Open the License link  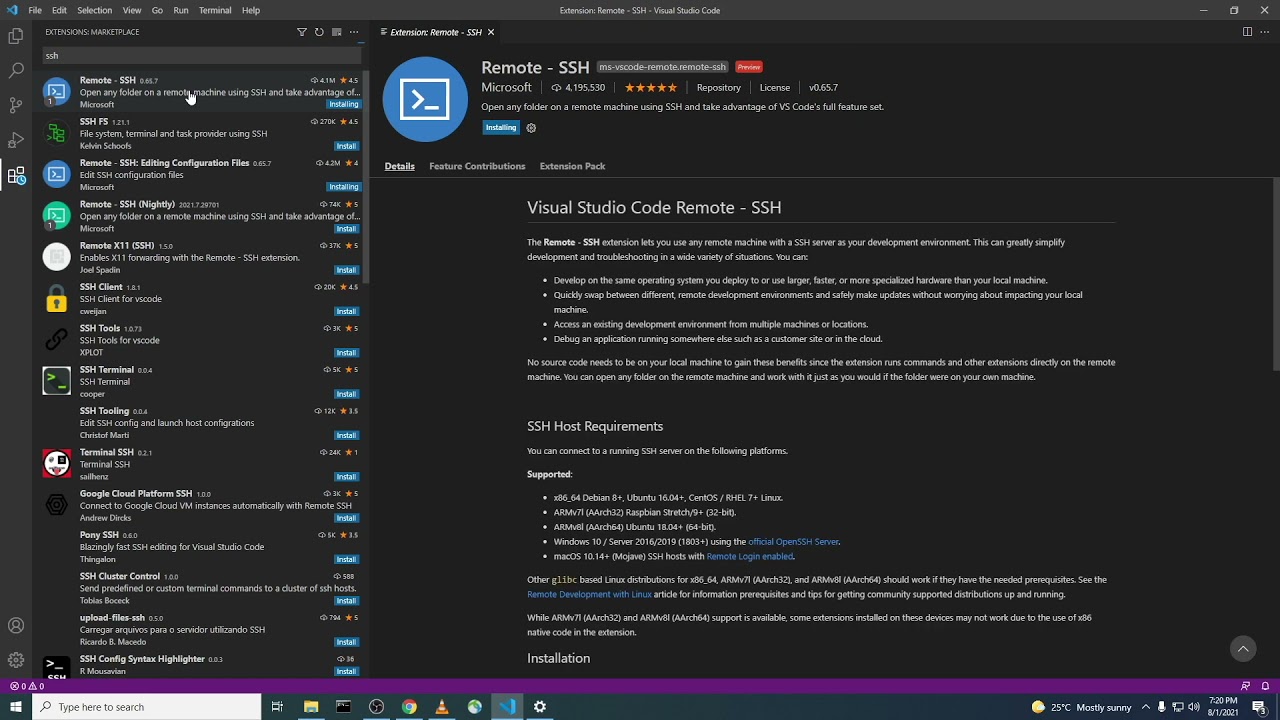click(x=775, y=88)
